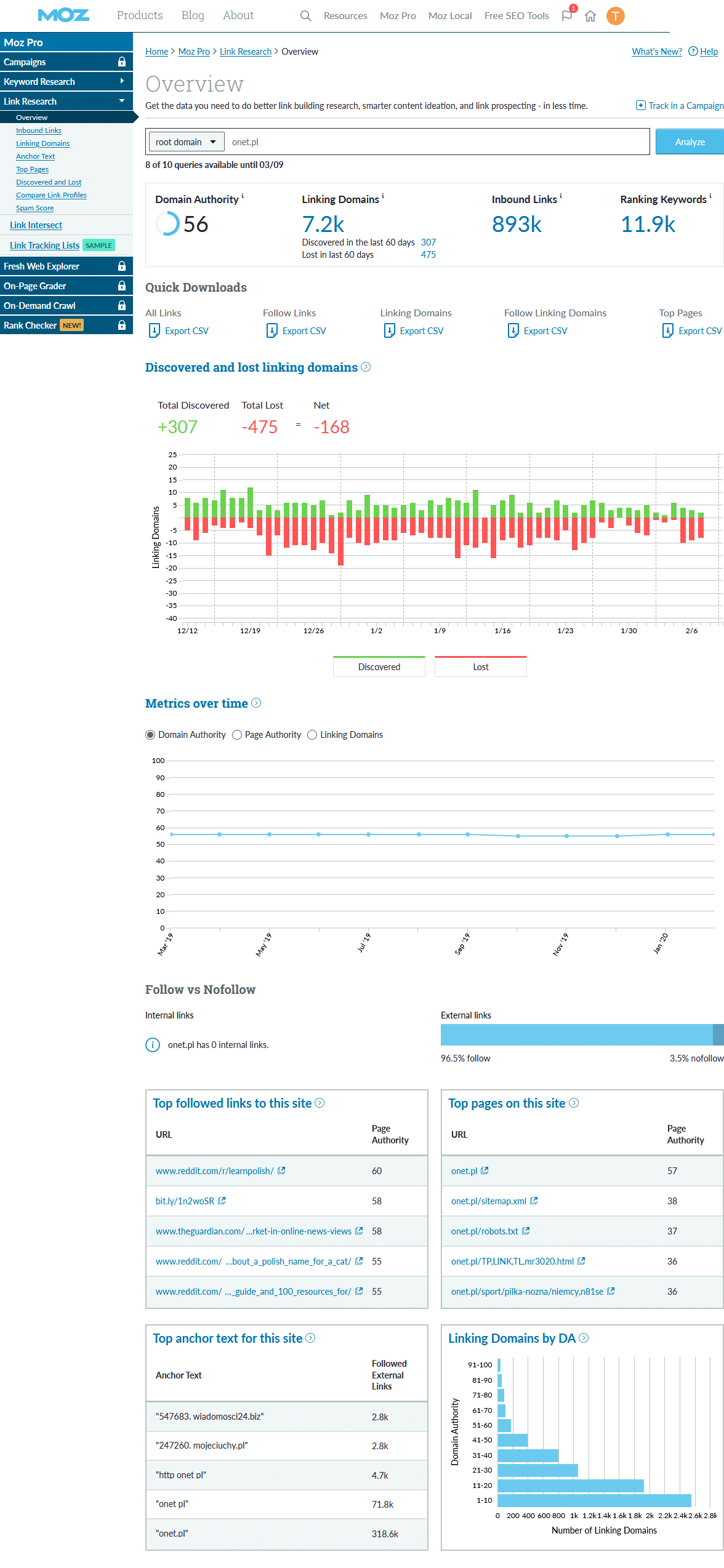The width and height of the screenshot is (724, 1568).
Task: Click the 11-20 bar in Linking Domains by DA
Action: point(571,1486)
